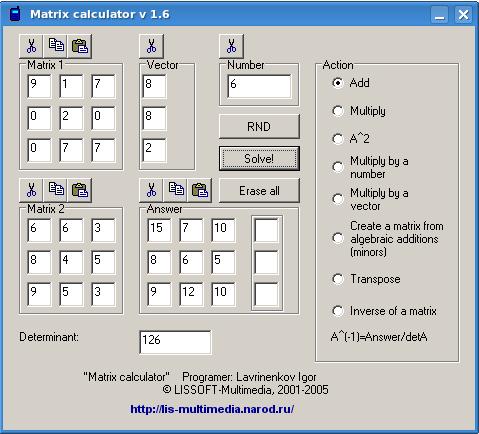
Task: Select the Multiply action radio button
Action: point(338,111)
